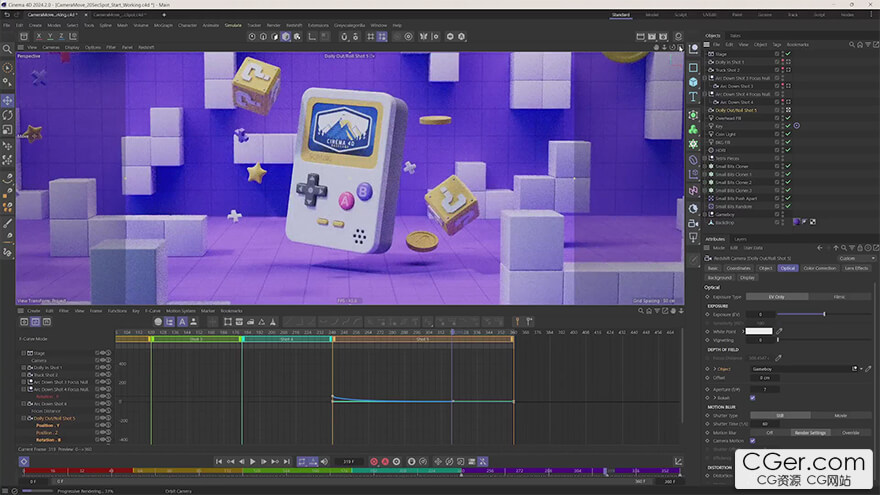Set Shutter Type to Movie
Image resolution: width=880 pixels, height=495 pixels.
tap(840, 416)
